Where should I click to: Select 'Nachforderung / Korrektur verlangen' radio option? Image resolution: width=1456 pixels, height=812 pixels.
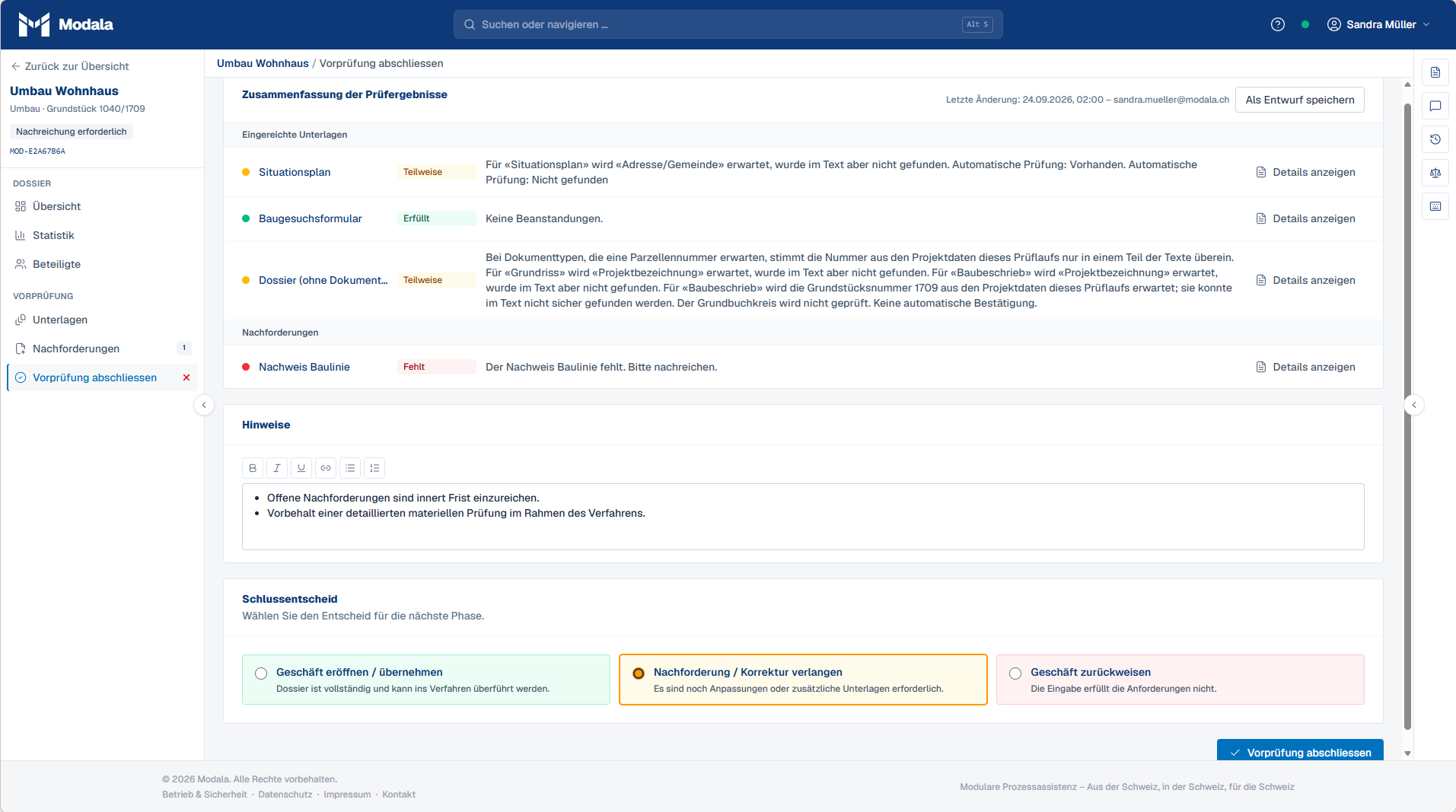(x=639, y=673)
